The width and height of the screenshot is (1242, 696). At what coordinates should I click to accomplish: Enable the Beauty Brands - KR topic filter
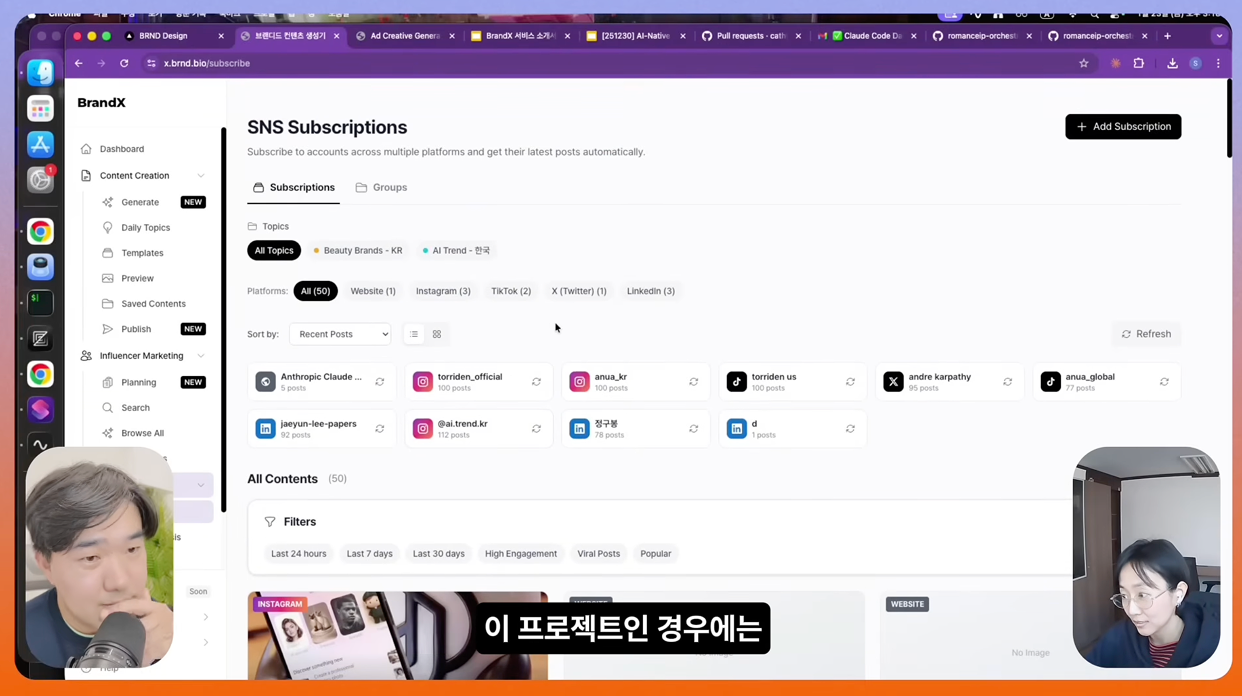pyautogui.click(x=357, y=250)
